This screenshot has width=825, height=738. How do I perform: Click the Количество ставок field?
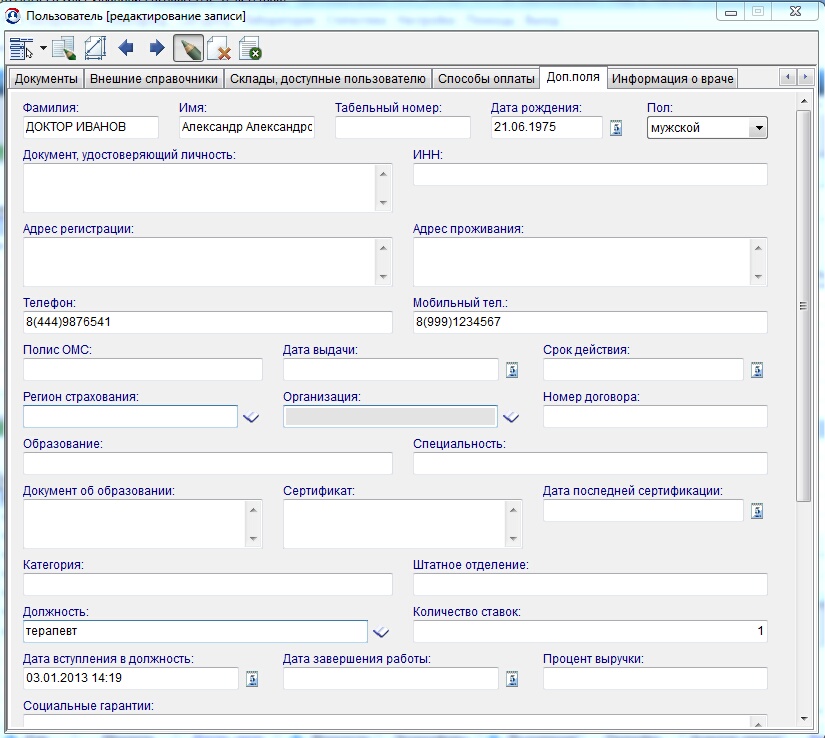[x=590, y=631]
